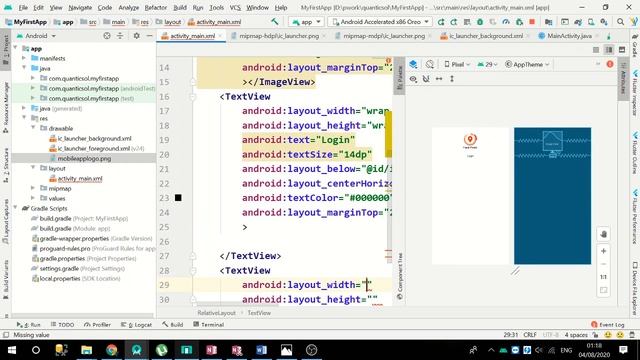The width and height of the screenshot is (640, 360).
Task: Click the red Stop button
Action: pyautogui.click(x=532, y=22)
